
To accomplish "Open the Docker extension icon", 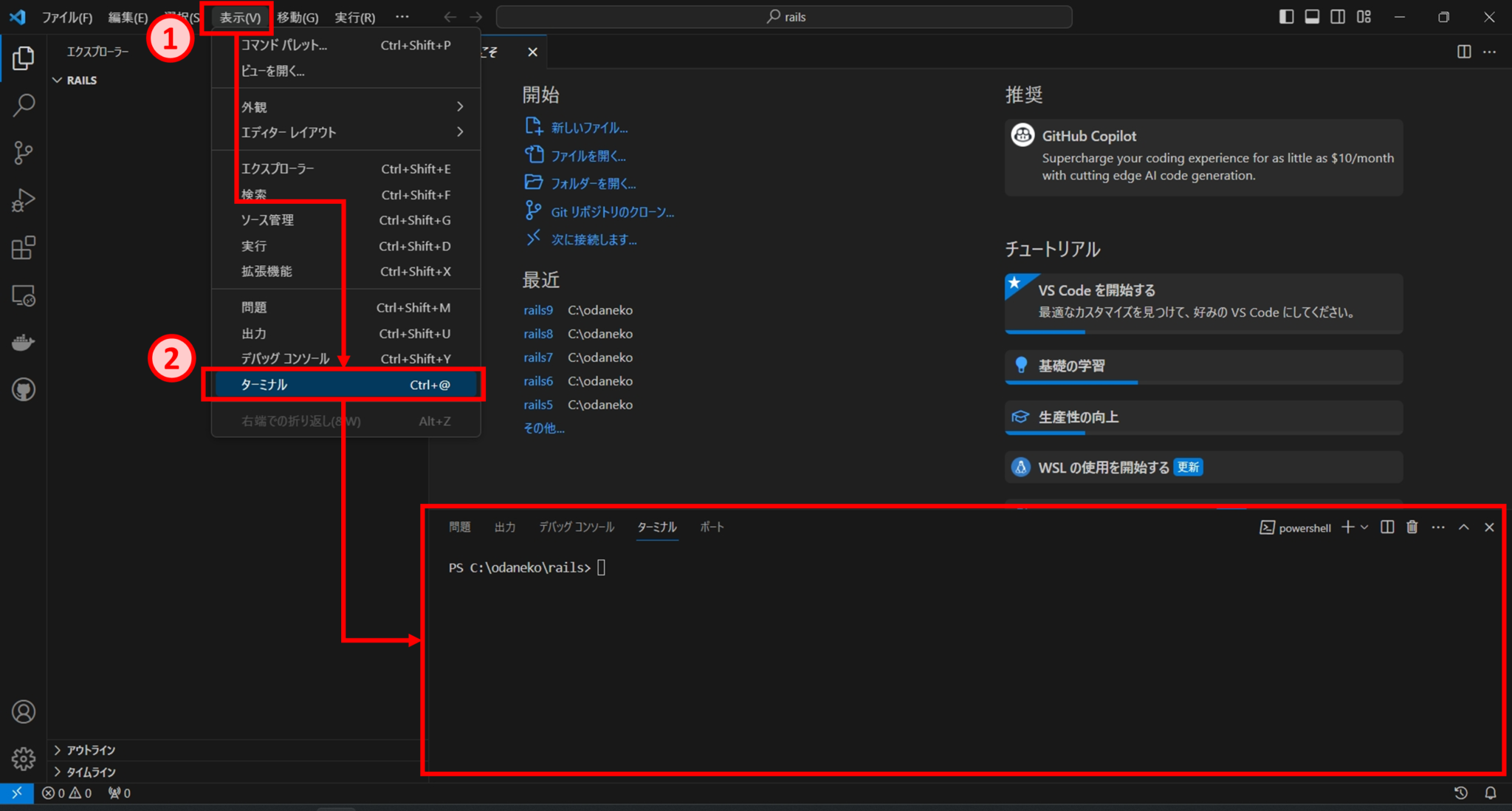I will click(23, 342).
